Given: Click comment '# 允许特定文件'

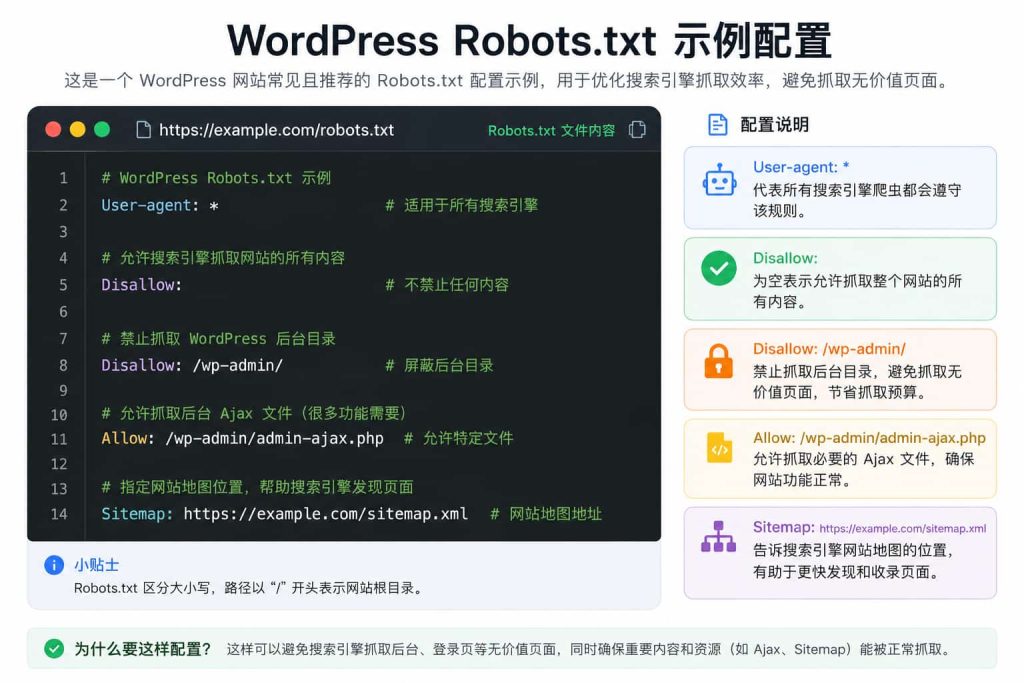Looking at the screenshot, I should 458,438.
